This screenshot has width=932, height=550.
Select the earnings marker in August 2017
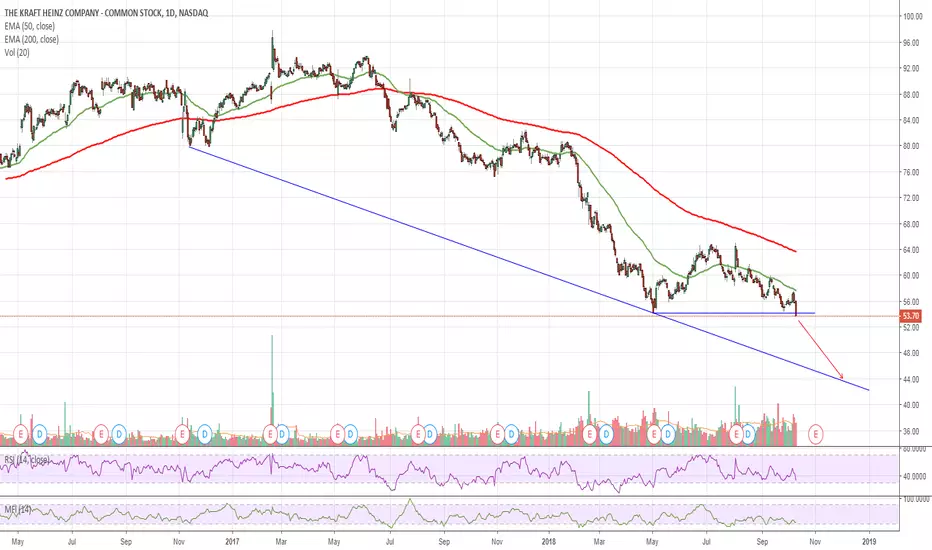418,434
